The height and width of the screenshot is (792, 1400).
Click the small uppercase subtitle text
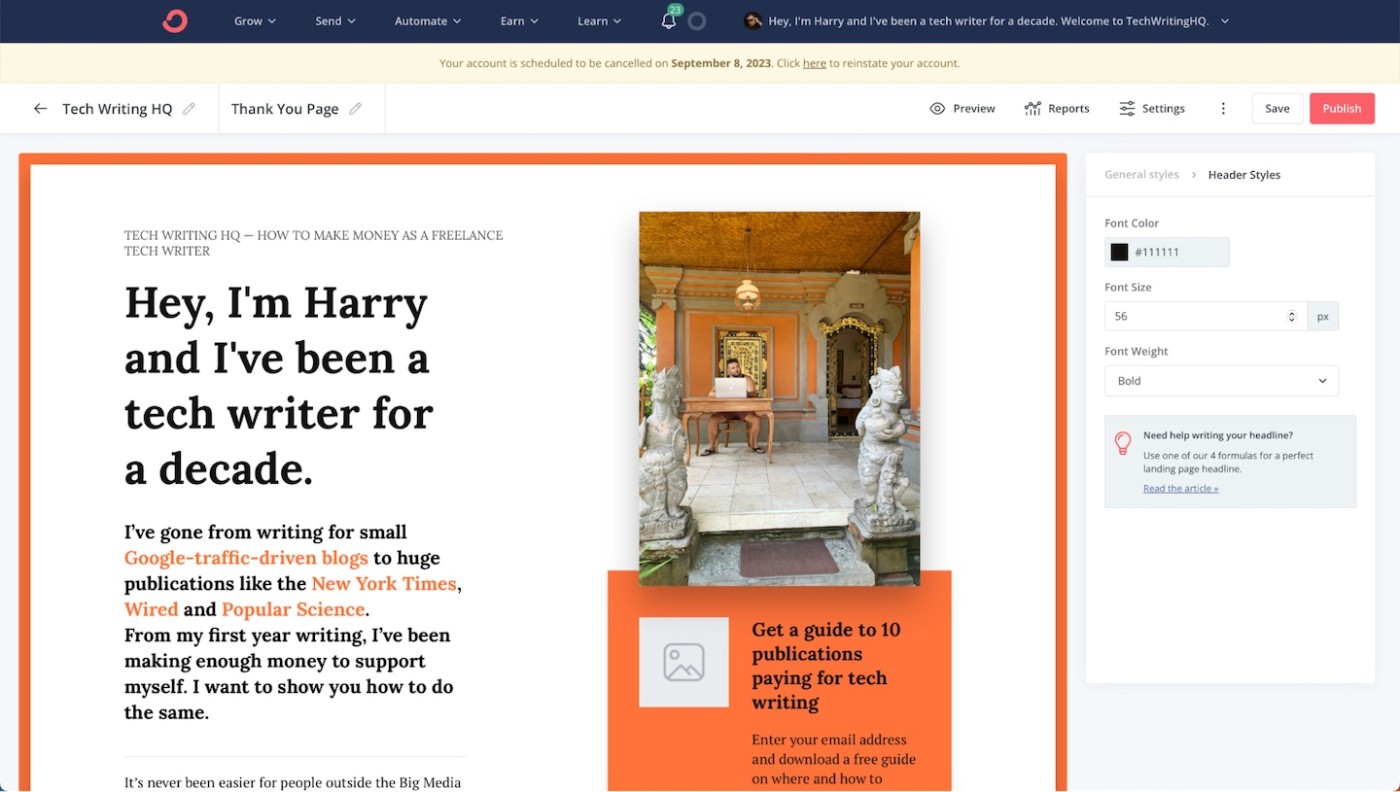pyautogui.click(x=313, y=243)
